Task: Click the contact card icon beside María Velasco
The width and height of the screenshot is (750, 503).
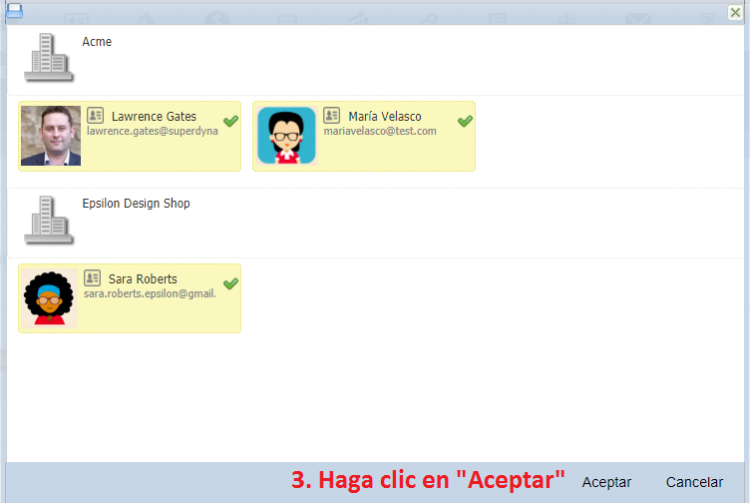Action: [x=331, y=115]
